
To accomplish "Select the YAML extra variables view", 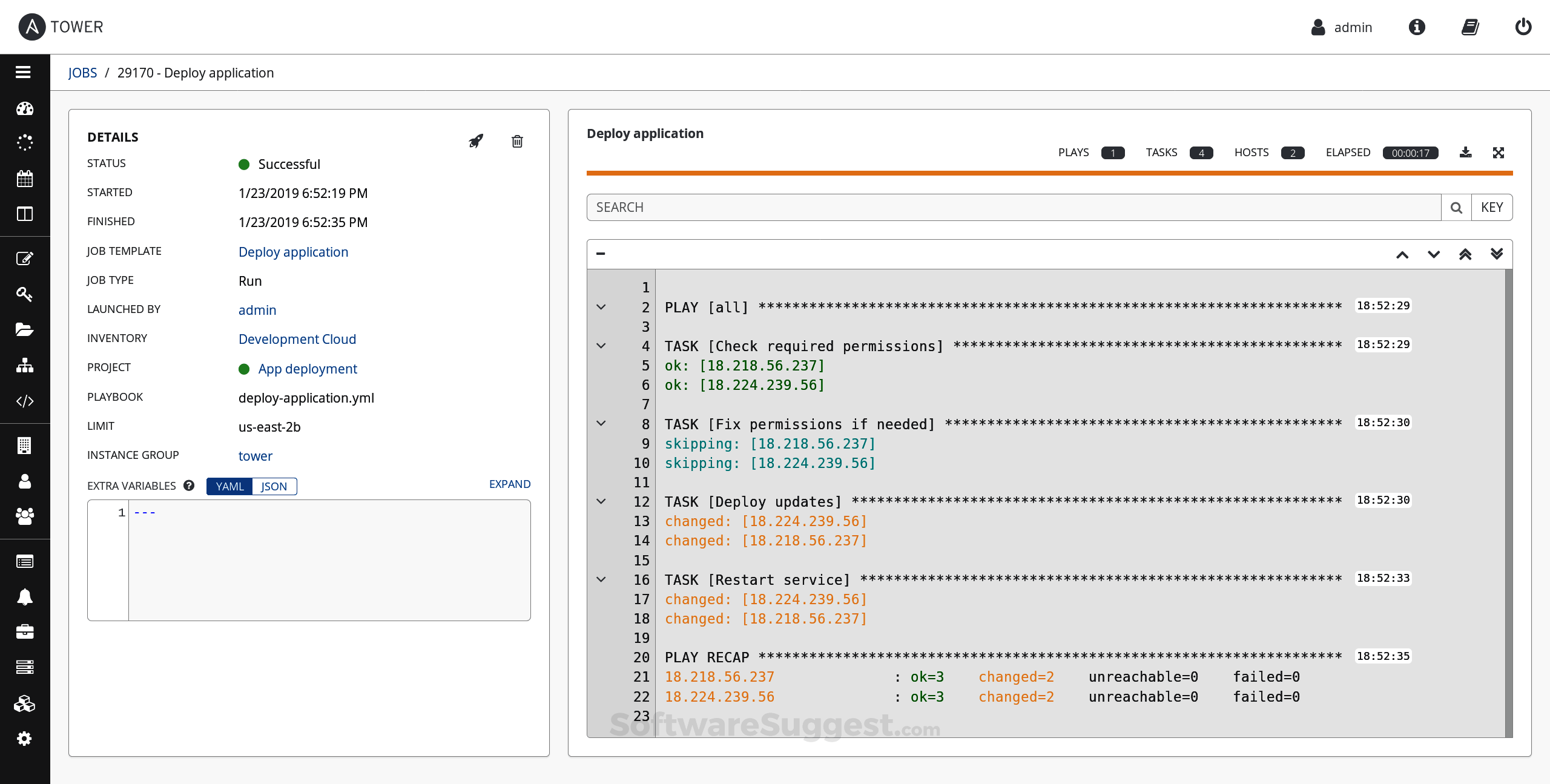I will click(x=229, y=486).
